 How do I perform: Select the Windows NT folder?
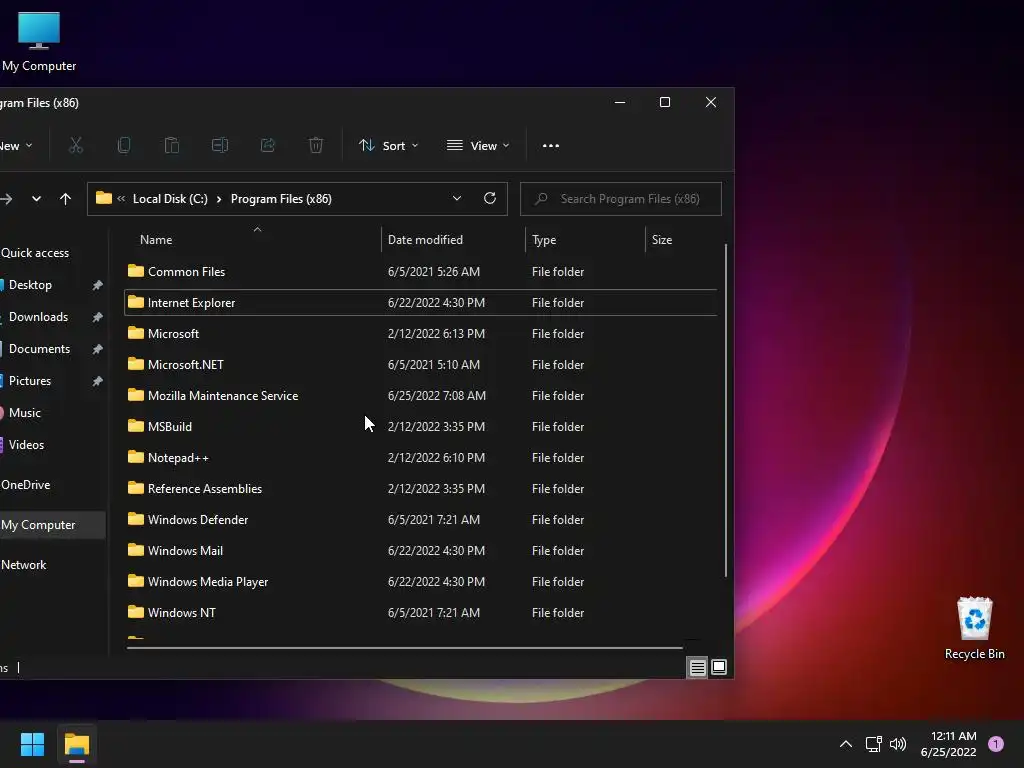421,613
